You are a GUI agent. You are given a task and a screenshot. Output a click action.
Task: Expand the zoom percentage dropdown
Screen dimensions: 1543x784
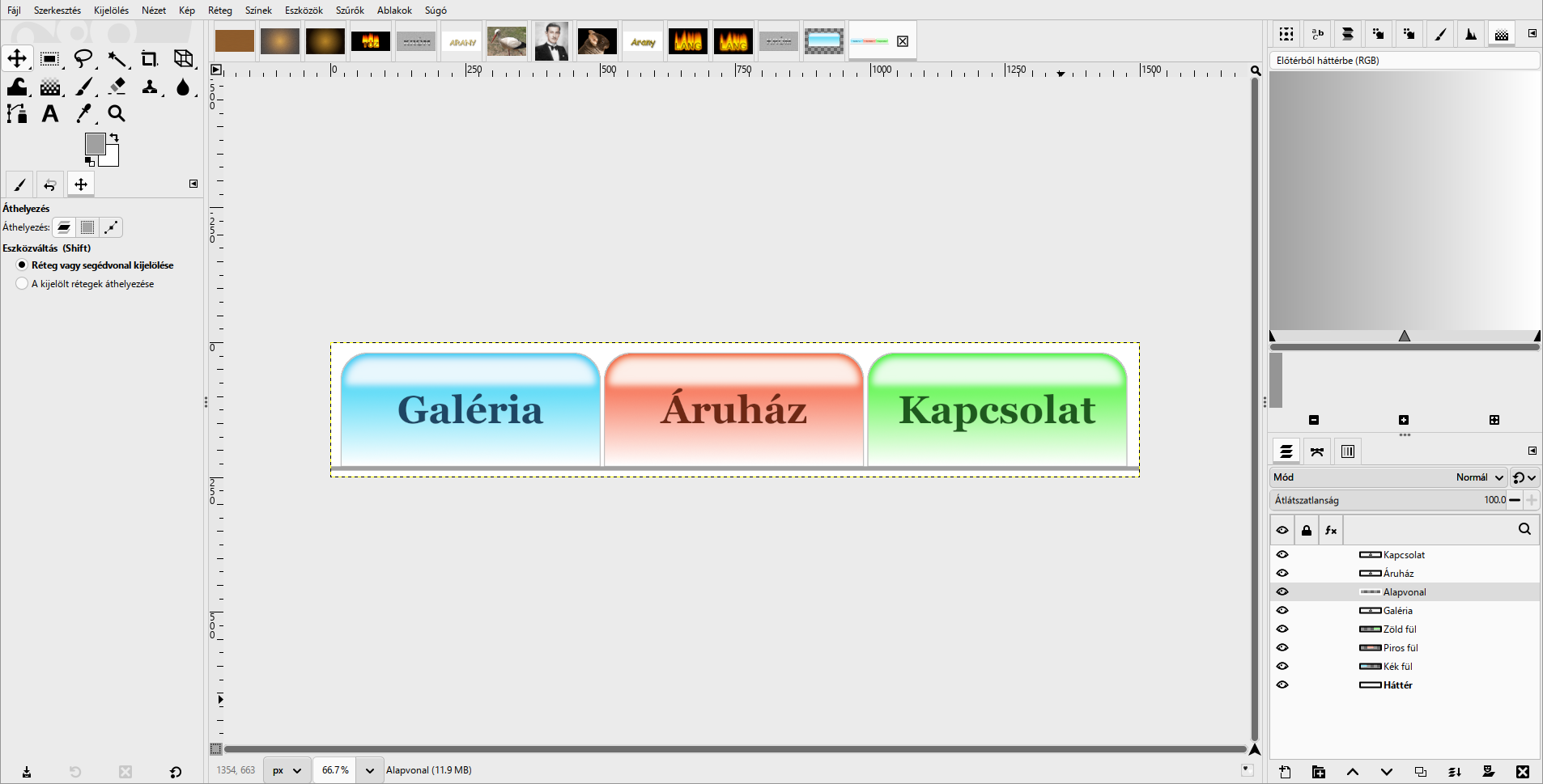coord(370,770)
